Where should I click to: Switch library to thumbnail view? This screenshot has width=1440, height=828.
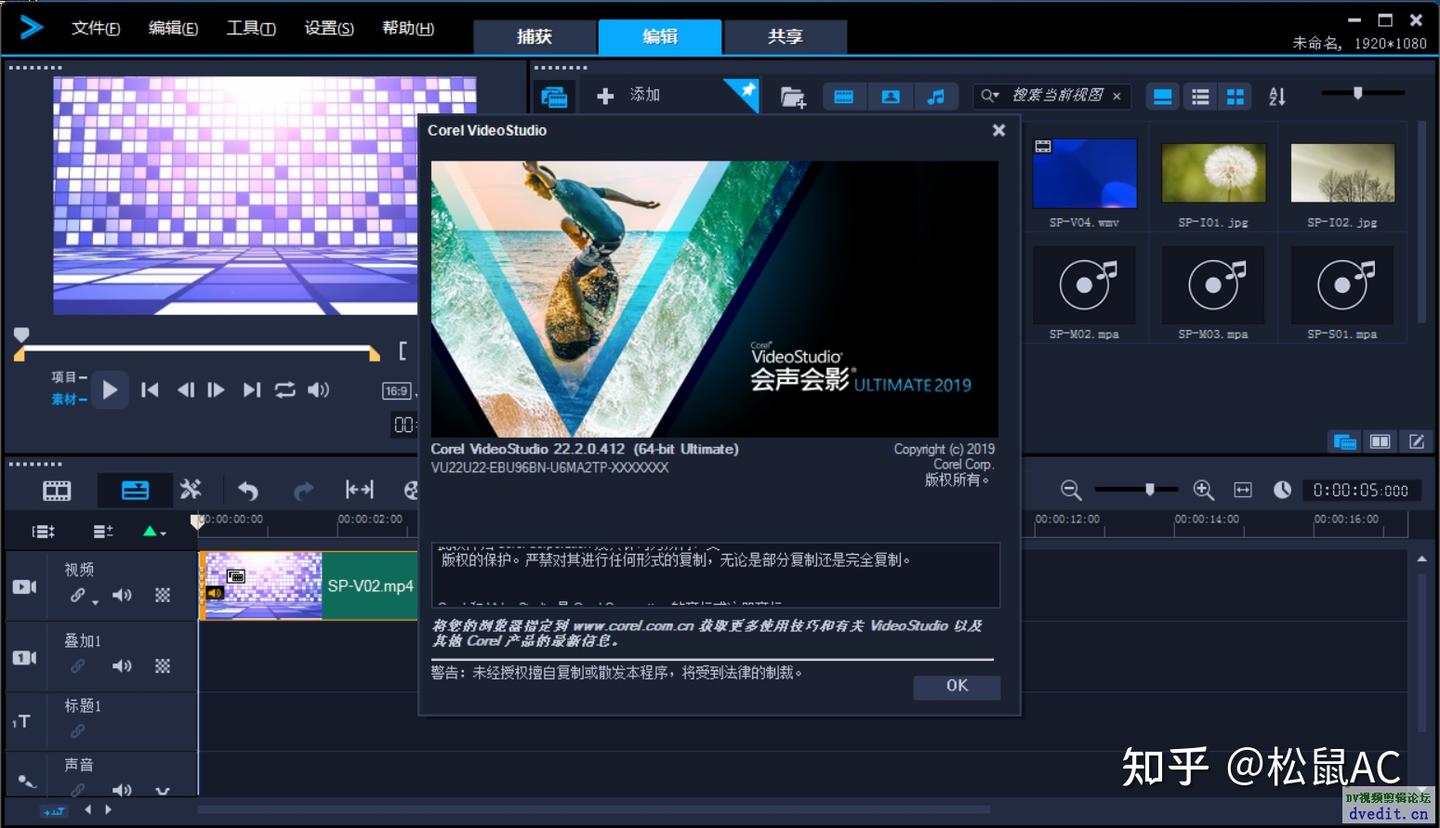[x=1236, y=96]
